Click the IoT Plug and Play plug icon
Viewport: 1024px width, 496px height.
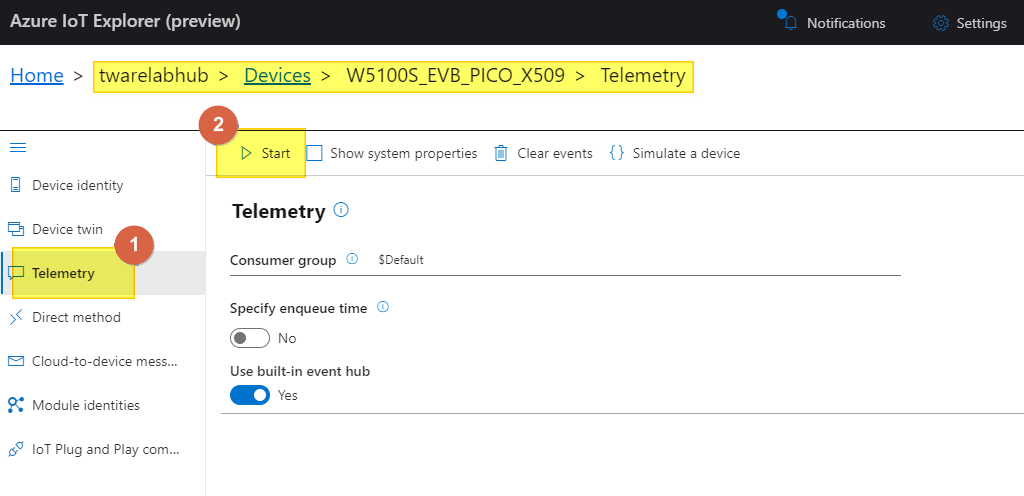tap(16, 449)
